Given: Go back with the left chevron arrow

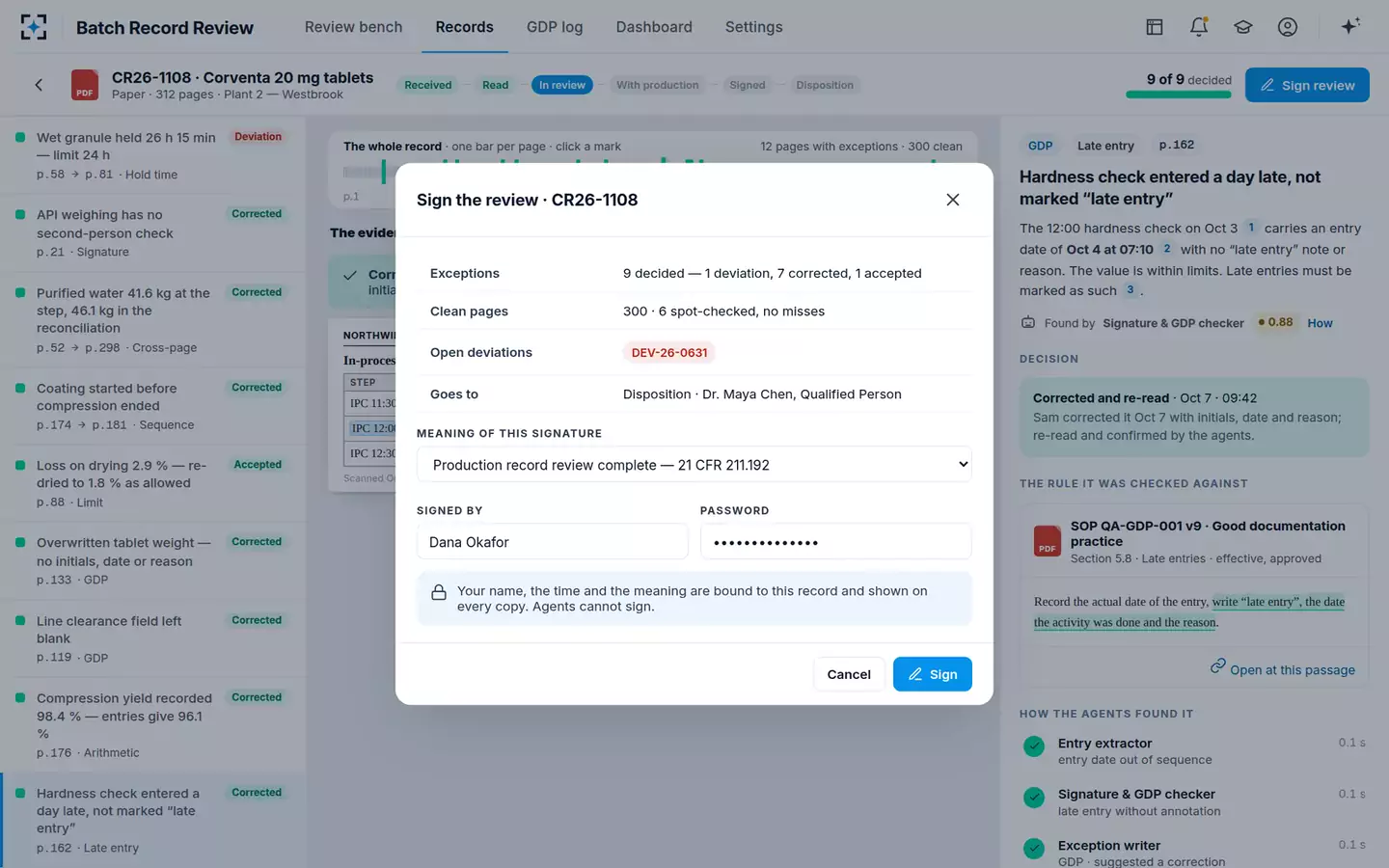Looking at the screenshot, I should pos(39,85).
